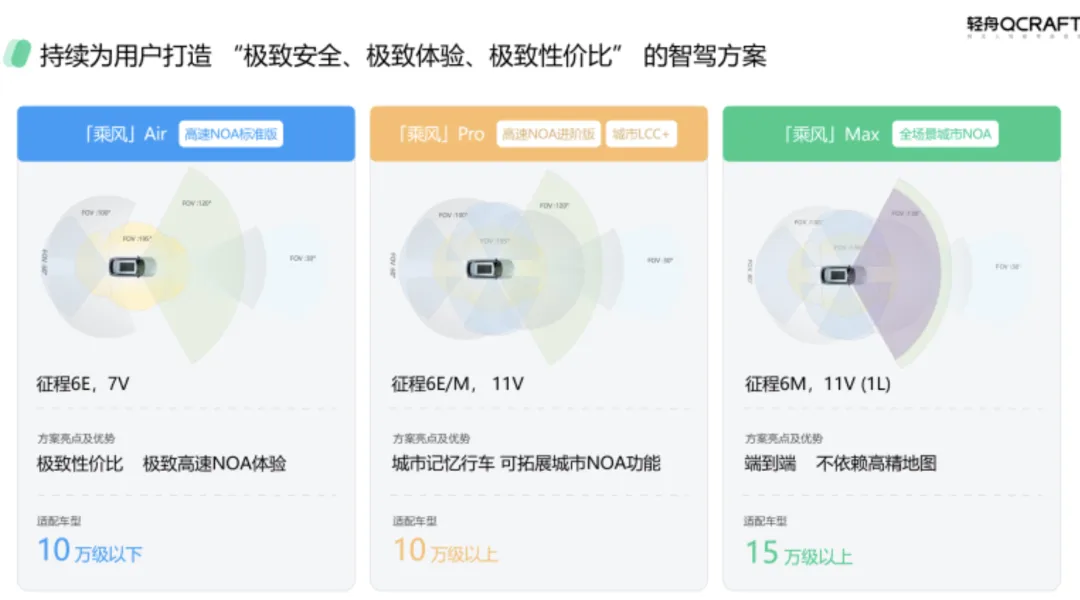Viewport: 1080px width, 600px height.
Task: Click 方案亮点及优势 label in the Pro card
Action: click(431, 438)
